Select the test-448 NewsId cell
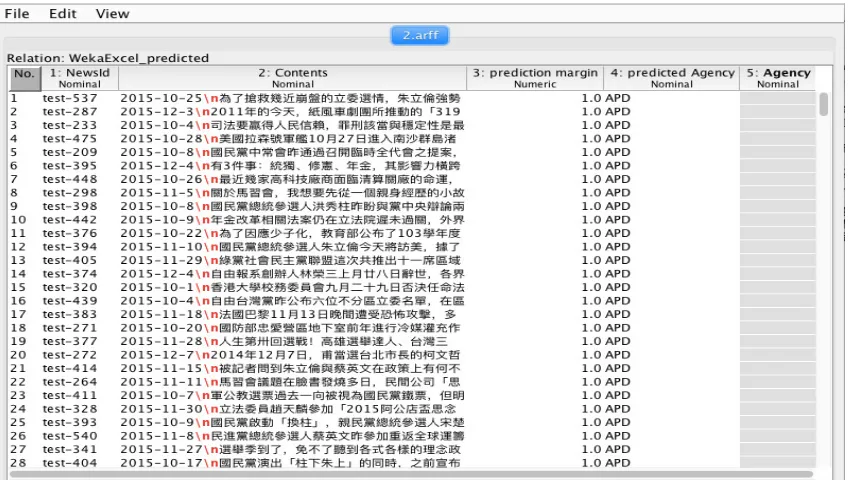 click(80, 179)
